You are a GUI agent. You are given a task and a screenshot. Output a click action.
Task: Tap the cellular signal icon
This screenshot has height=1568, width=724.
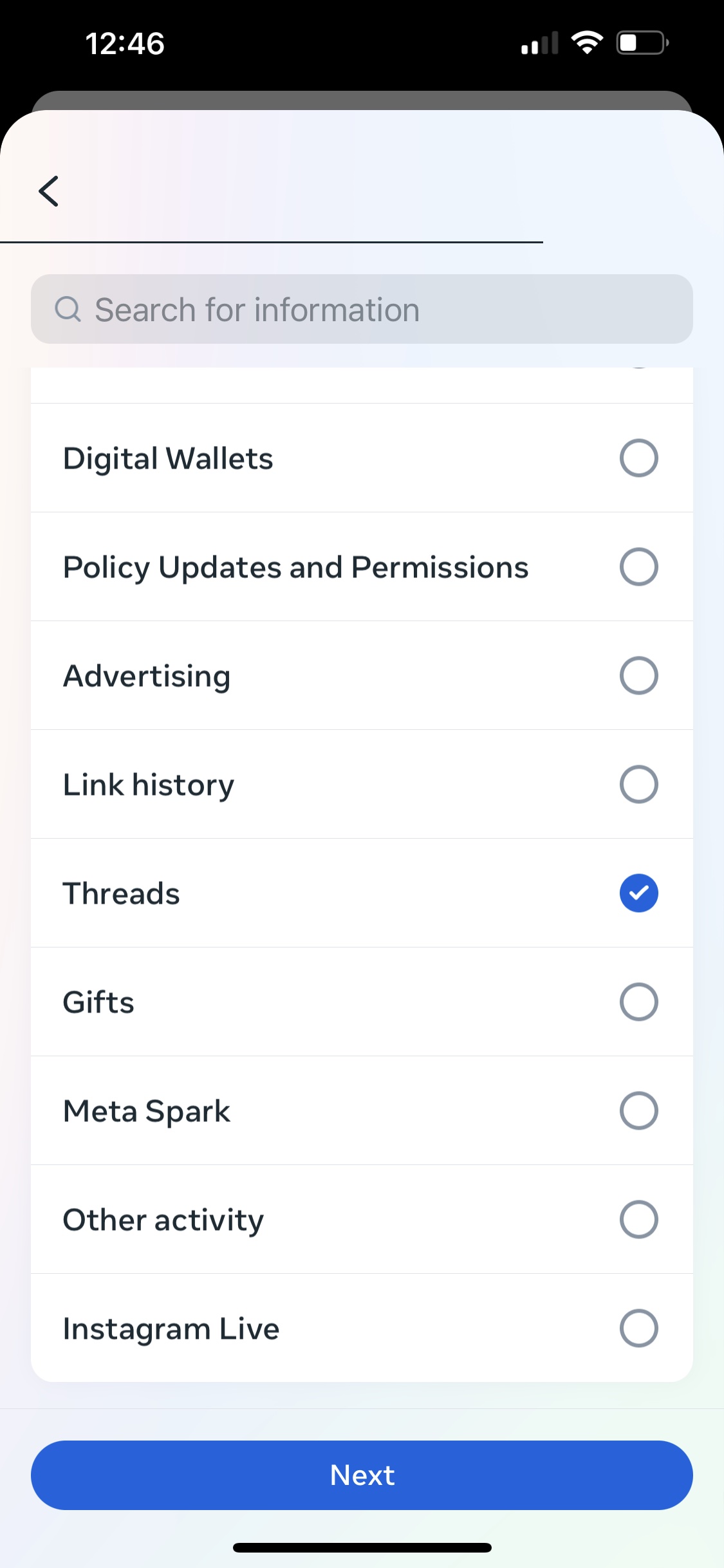click(x=539, y=44)
